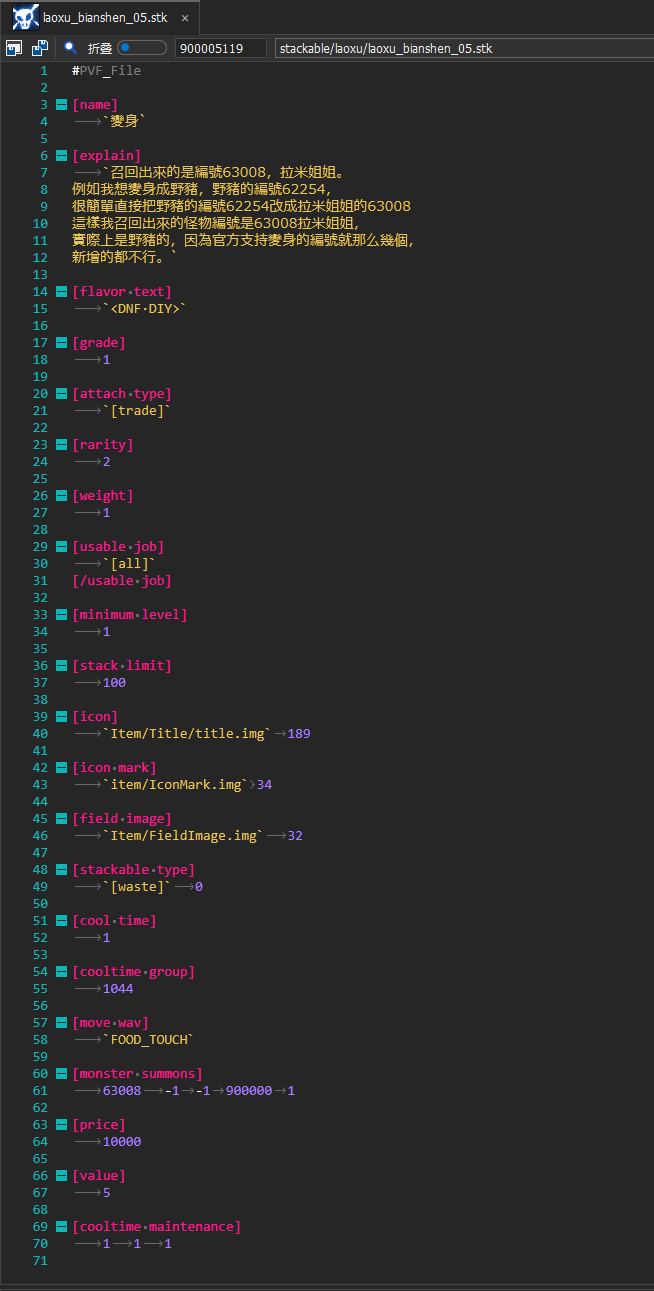Collapse the [flavor text] section
This screenshot has height=1291, width=654.
click(x=61, y=292)
